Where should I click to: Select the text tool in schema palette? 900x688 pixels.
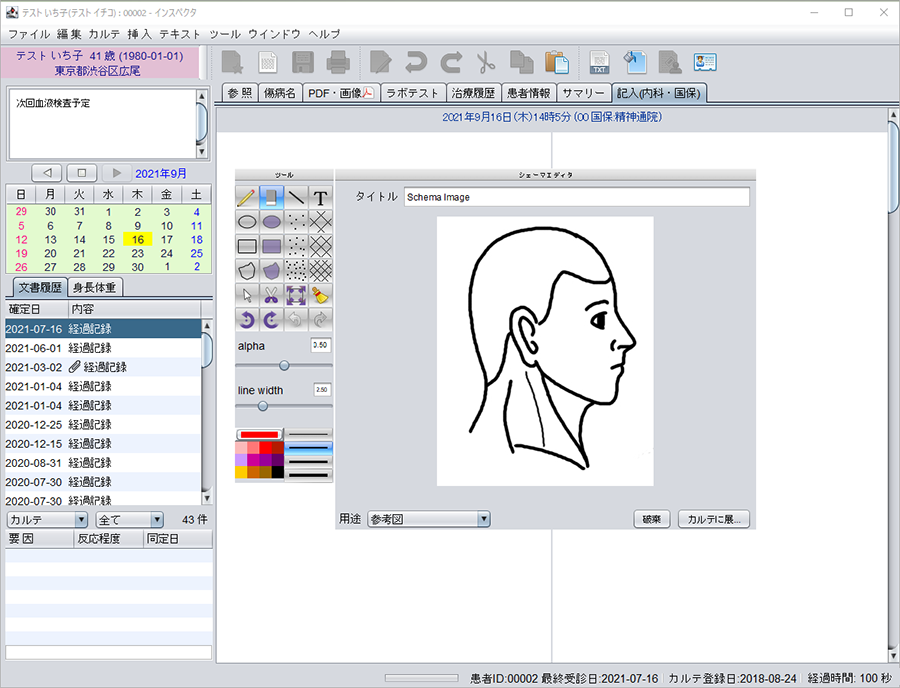point(320,198)
